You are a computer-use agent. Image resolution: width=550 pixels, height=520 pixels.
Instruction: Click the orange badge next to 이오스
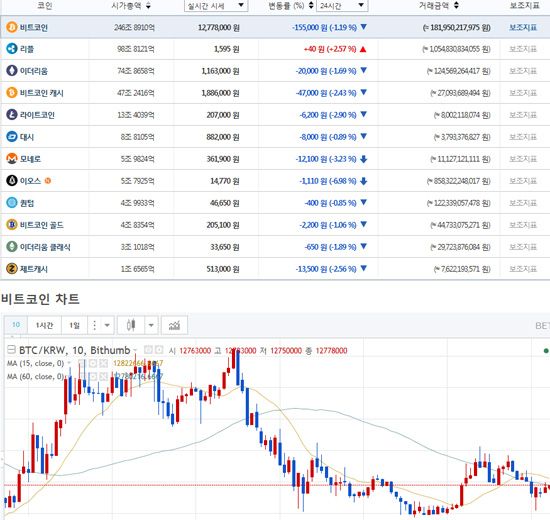(48, 181)
